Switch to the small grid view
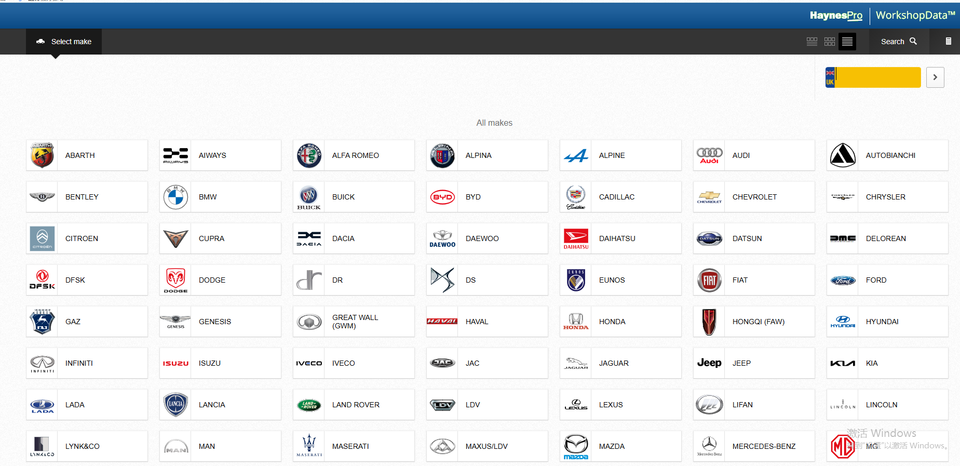Screen dimensions: 960x466 812,41
